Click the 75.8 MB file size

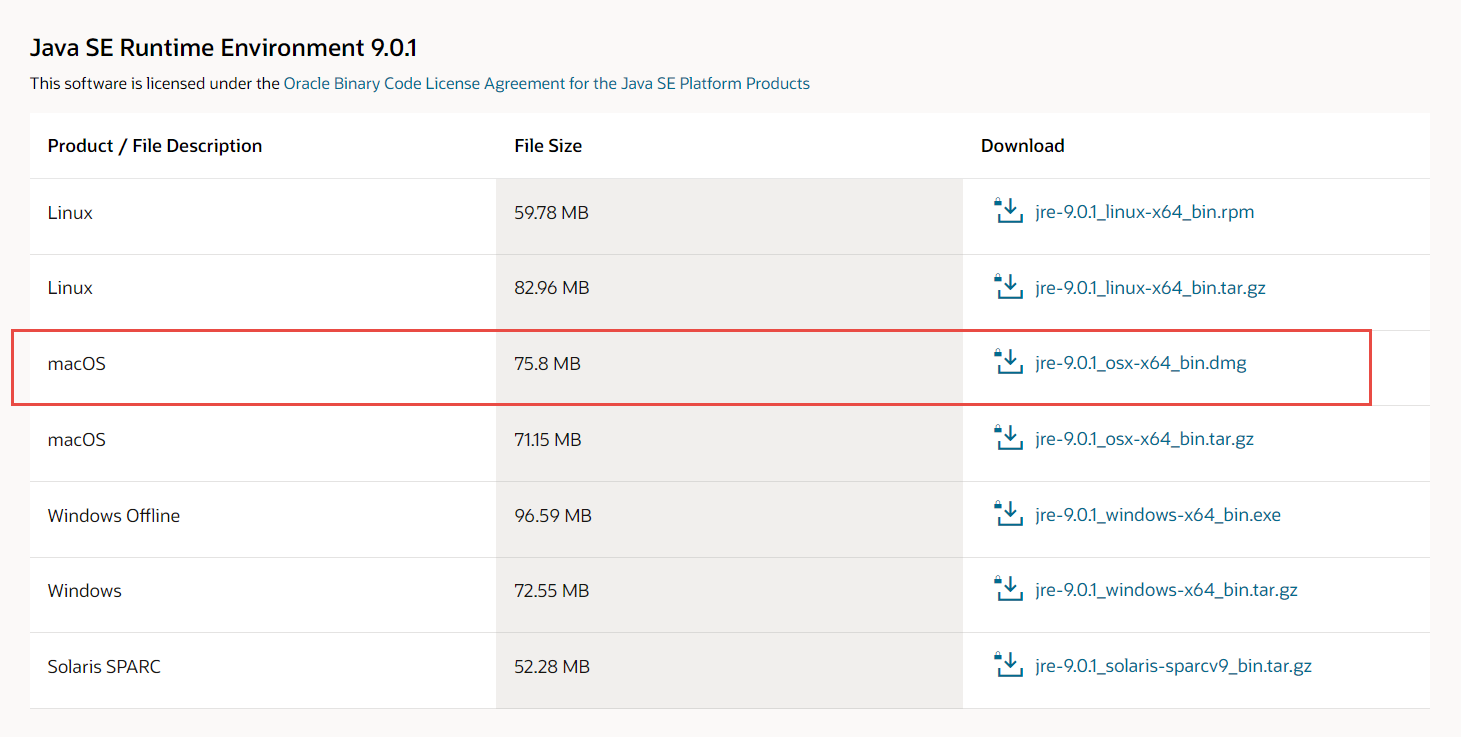point(547,364)
